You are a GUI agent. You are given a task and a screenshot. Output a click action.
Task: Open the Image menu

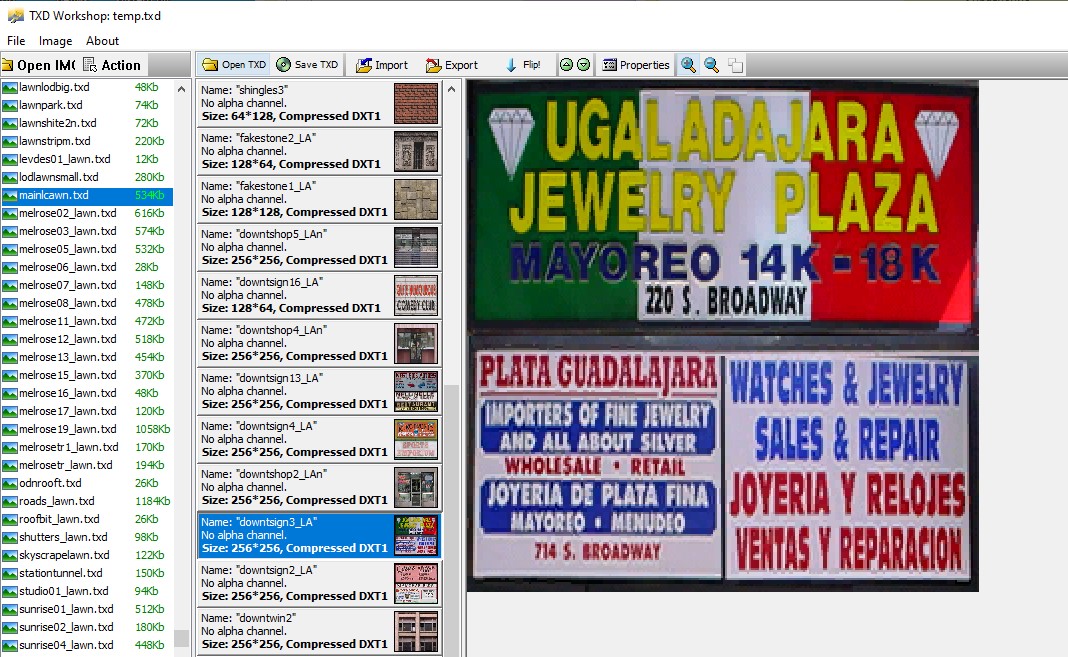click(x=55, y=41)
